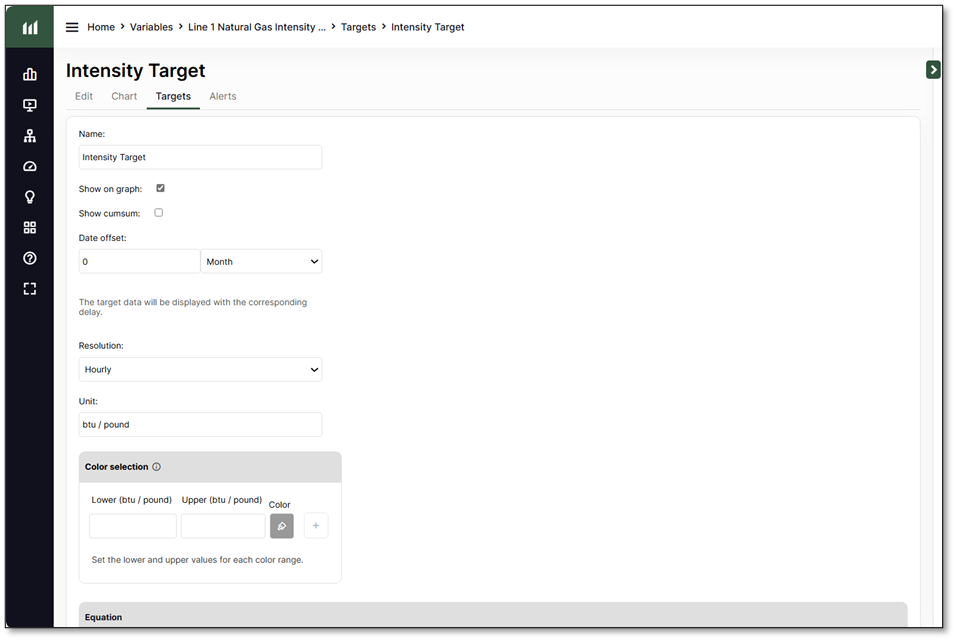
Task: Click the Equation section header
Action: [493, 614]
